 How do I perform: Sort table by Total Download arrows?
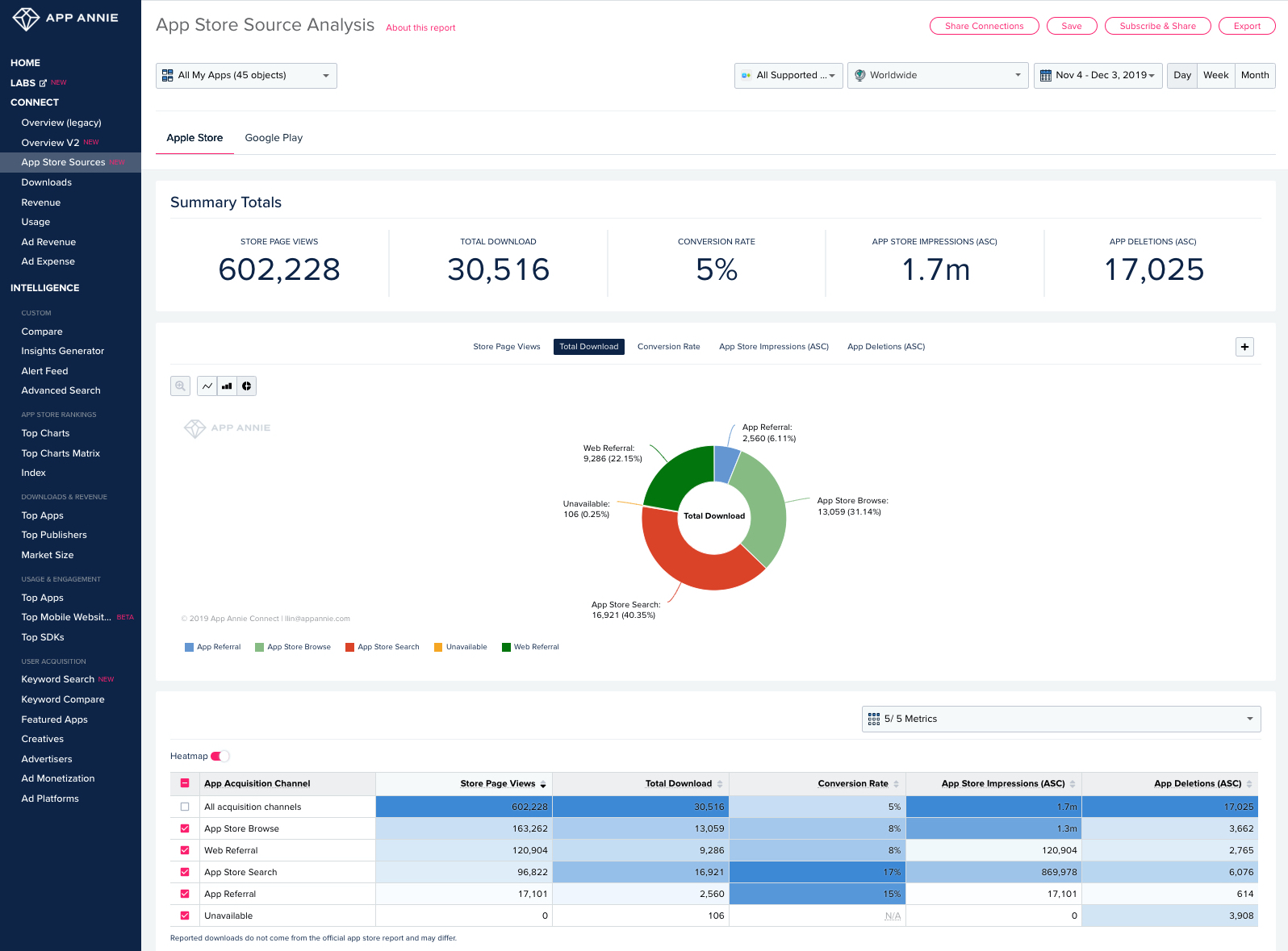pos(720,784)
